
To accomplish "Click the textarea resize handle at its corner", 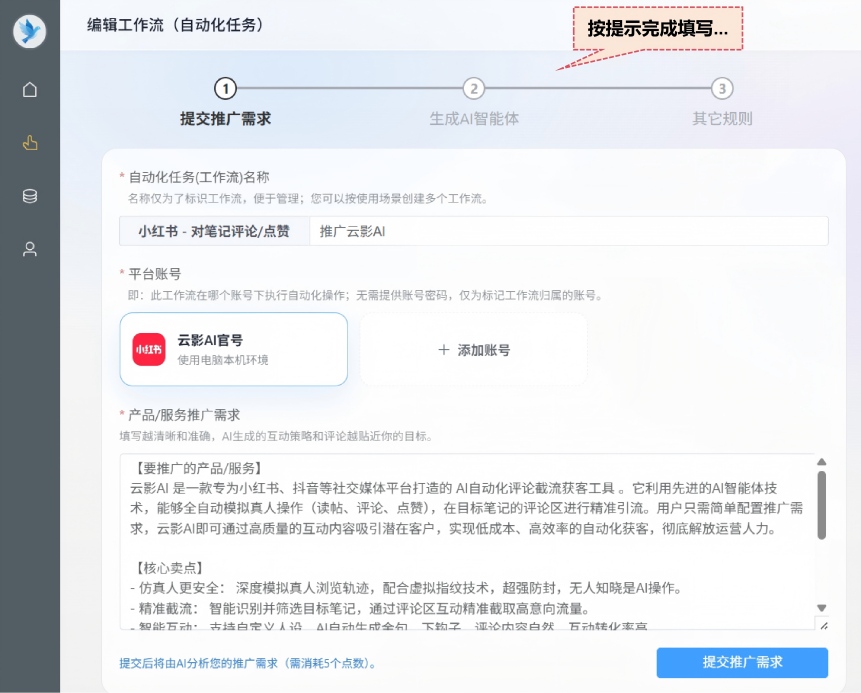I will coord(822,625).
